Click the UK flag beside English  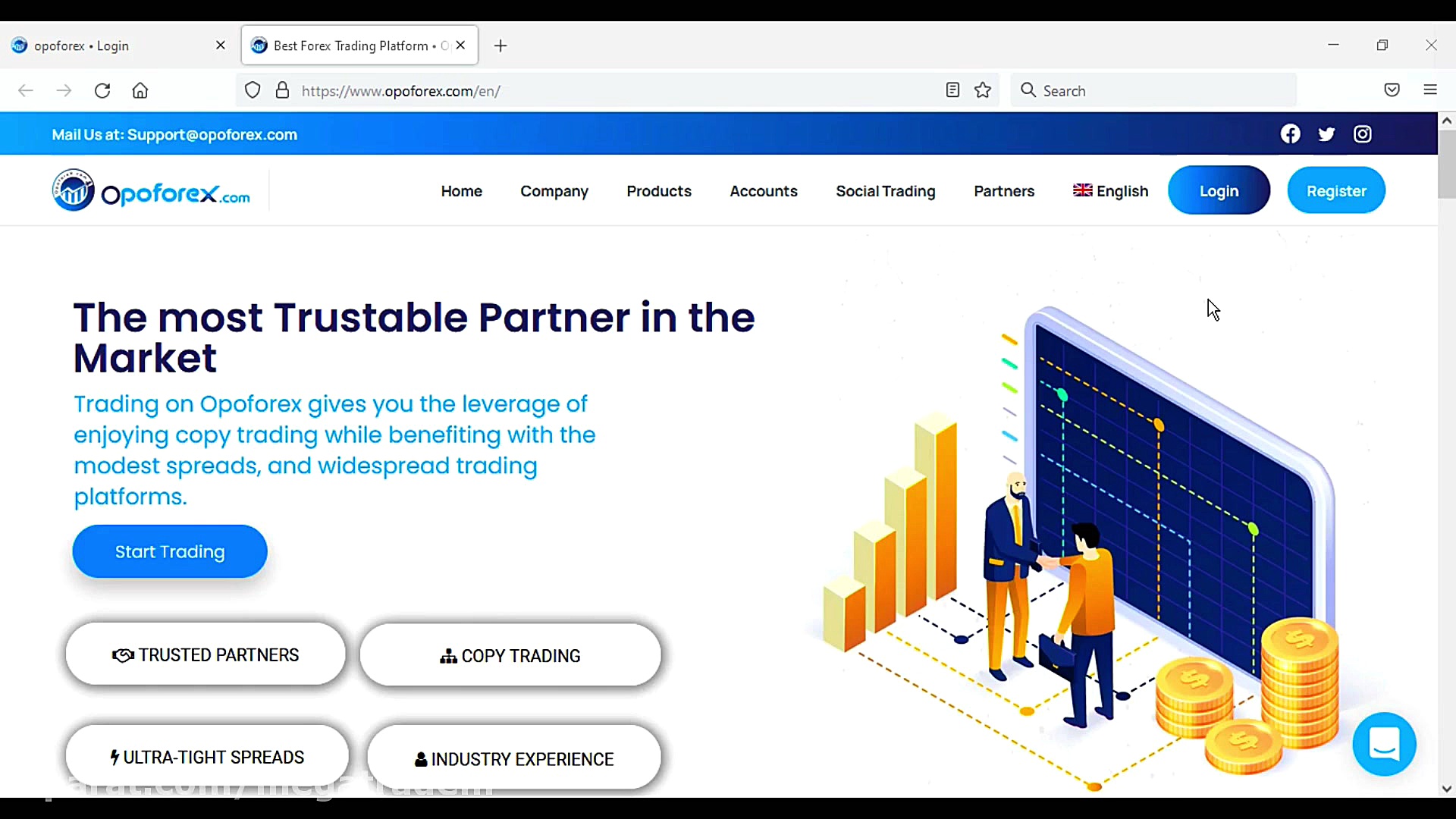tap(1083, 190)
